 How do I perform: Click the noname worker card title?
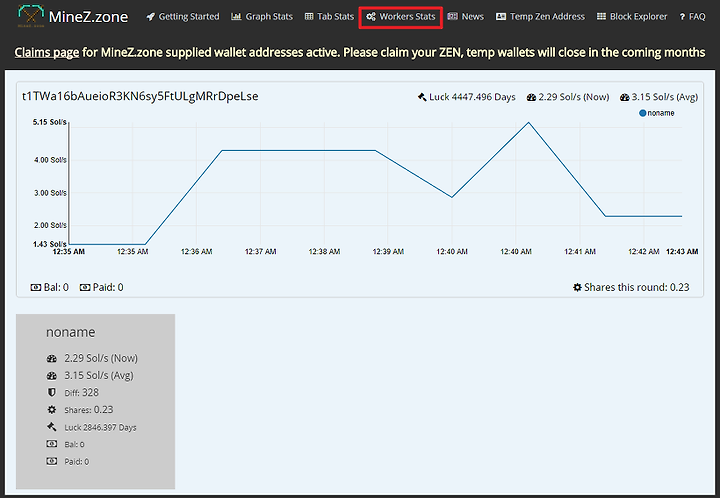click(x=70, y=332)
